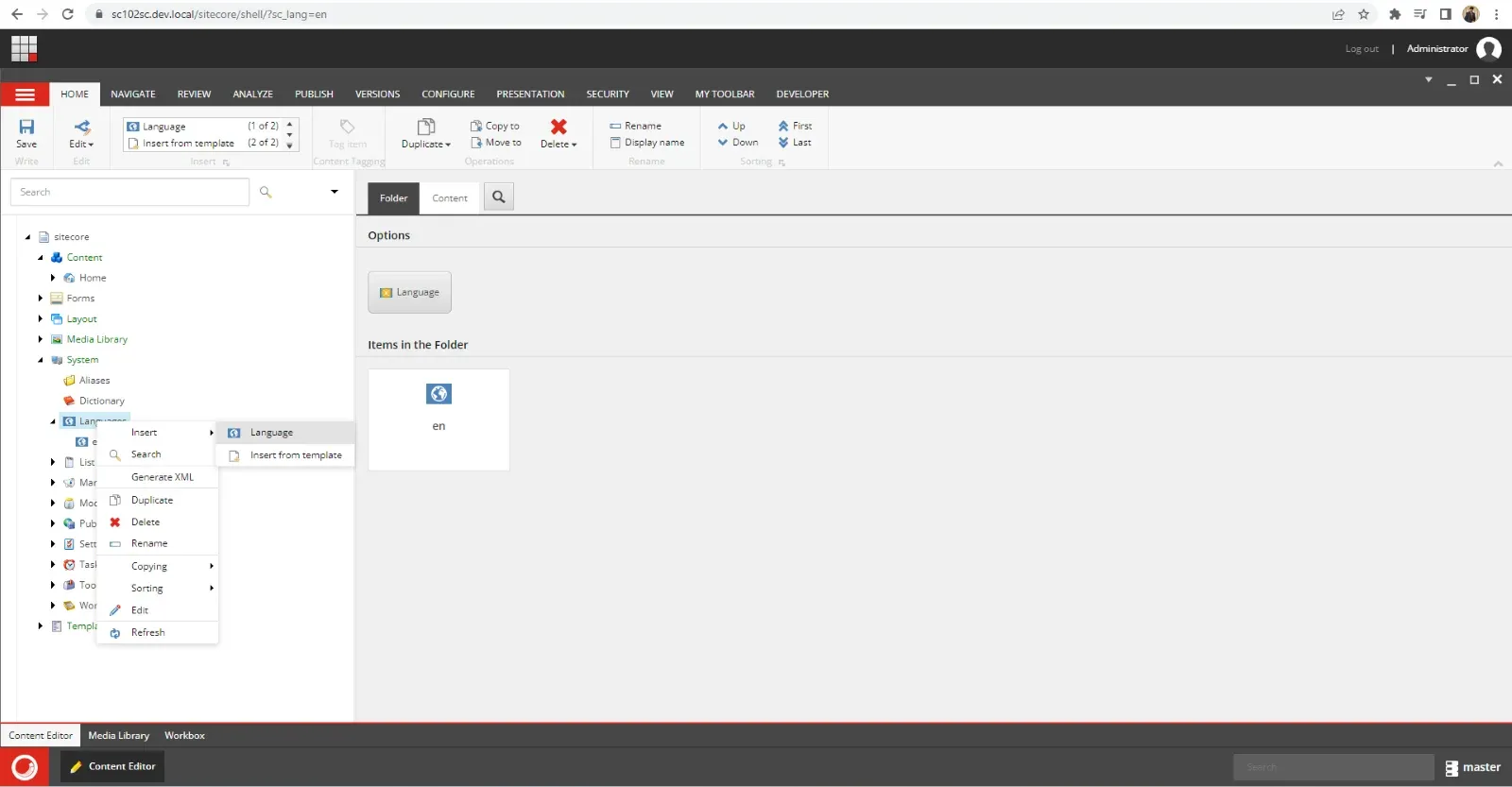Open the Administrator profile avatar
Image resolution: width=1512 pixels, height=787 pixels.
tap(1488, 49)
